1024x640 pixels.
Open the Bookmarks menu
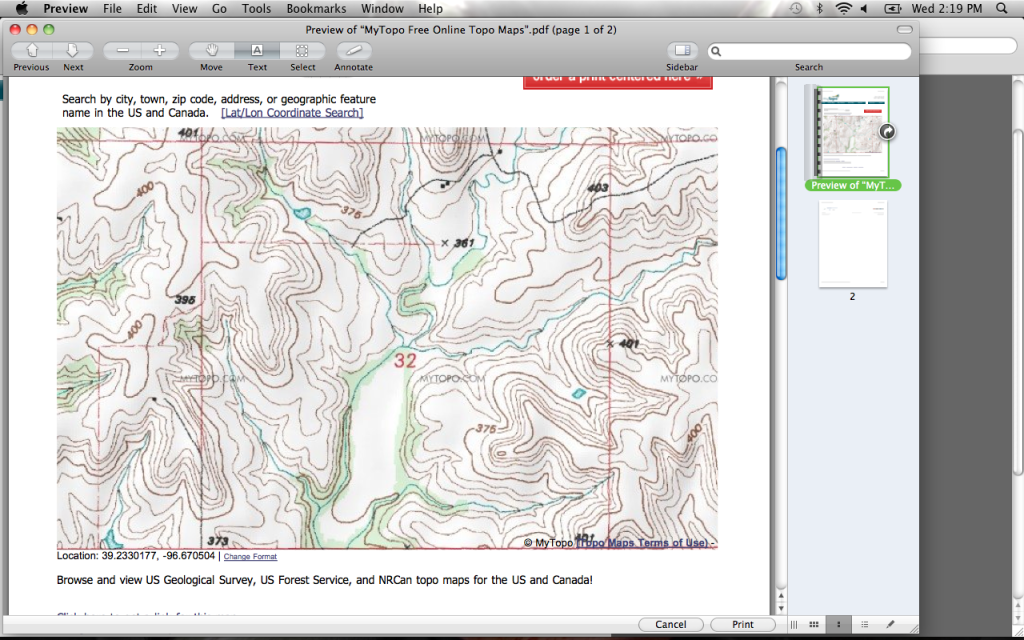click(x=316, y=9)
